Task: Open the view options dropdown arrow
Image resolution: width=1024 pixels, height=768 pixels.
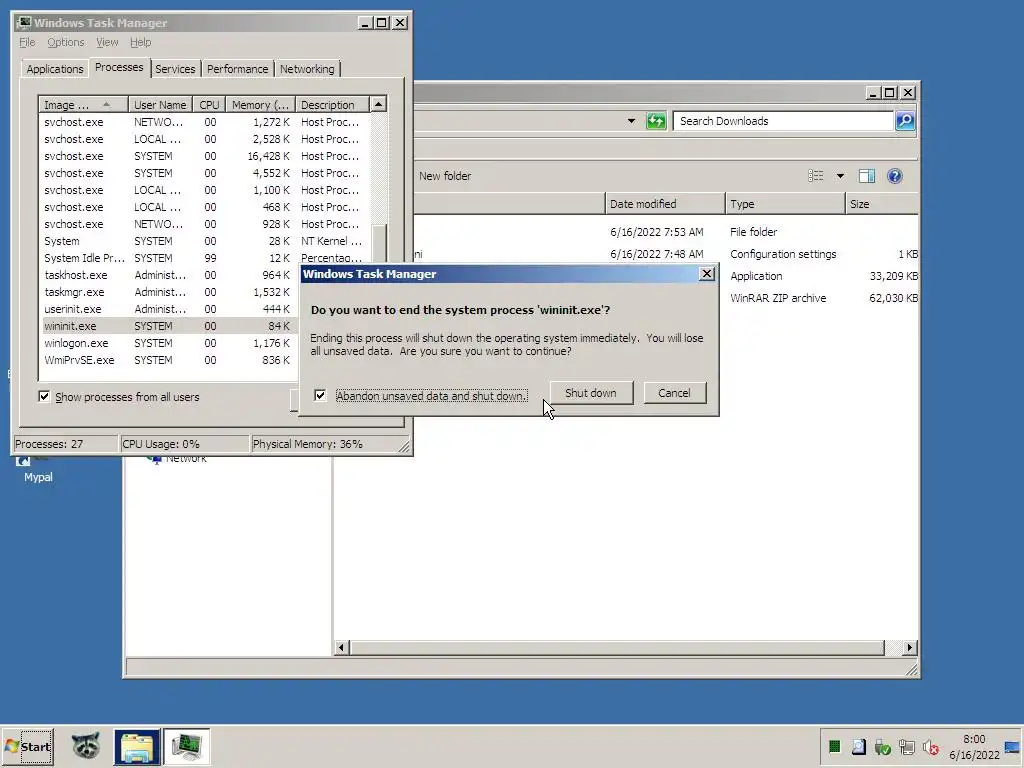Action: pos(840,176)
